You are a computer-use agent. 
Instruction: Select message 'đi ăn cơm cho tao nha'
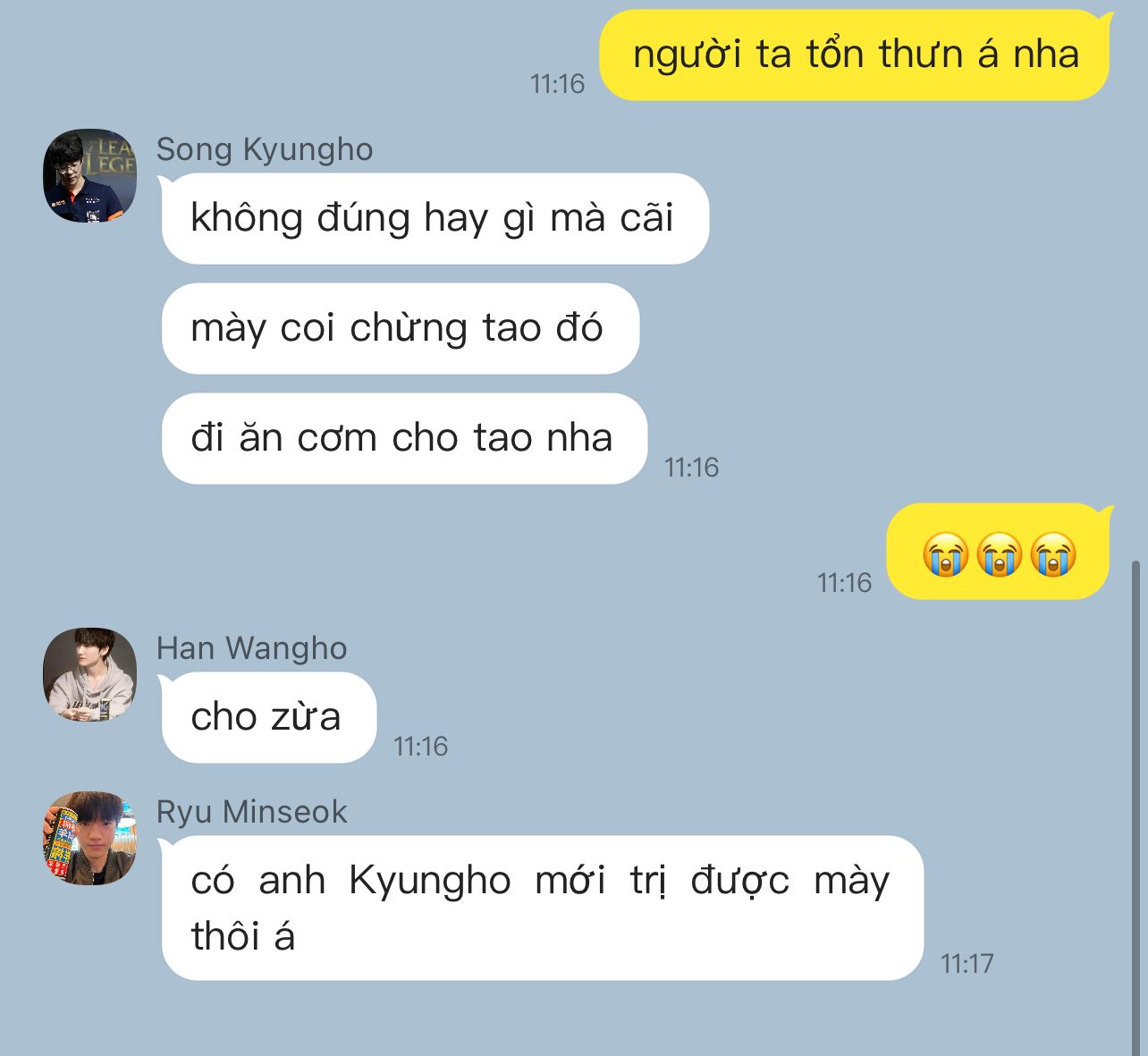[404, 438]
